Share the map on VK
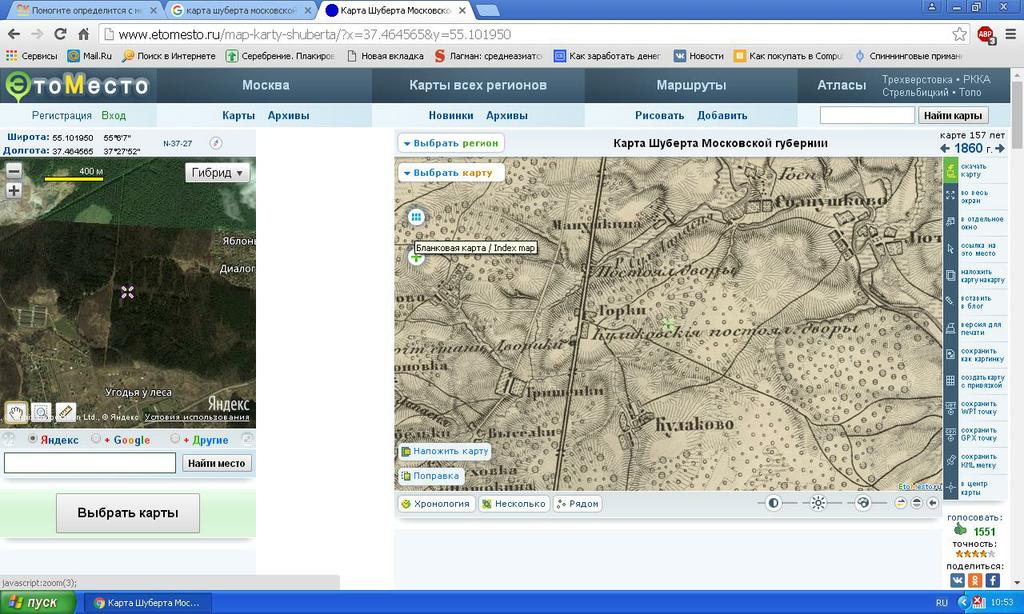Screen dimensions: 1024x614 pyautogui.click(x=957, y=580)
